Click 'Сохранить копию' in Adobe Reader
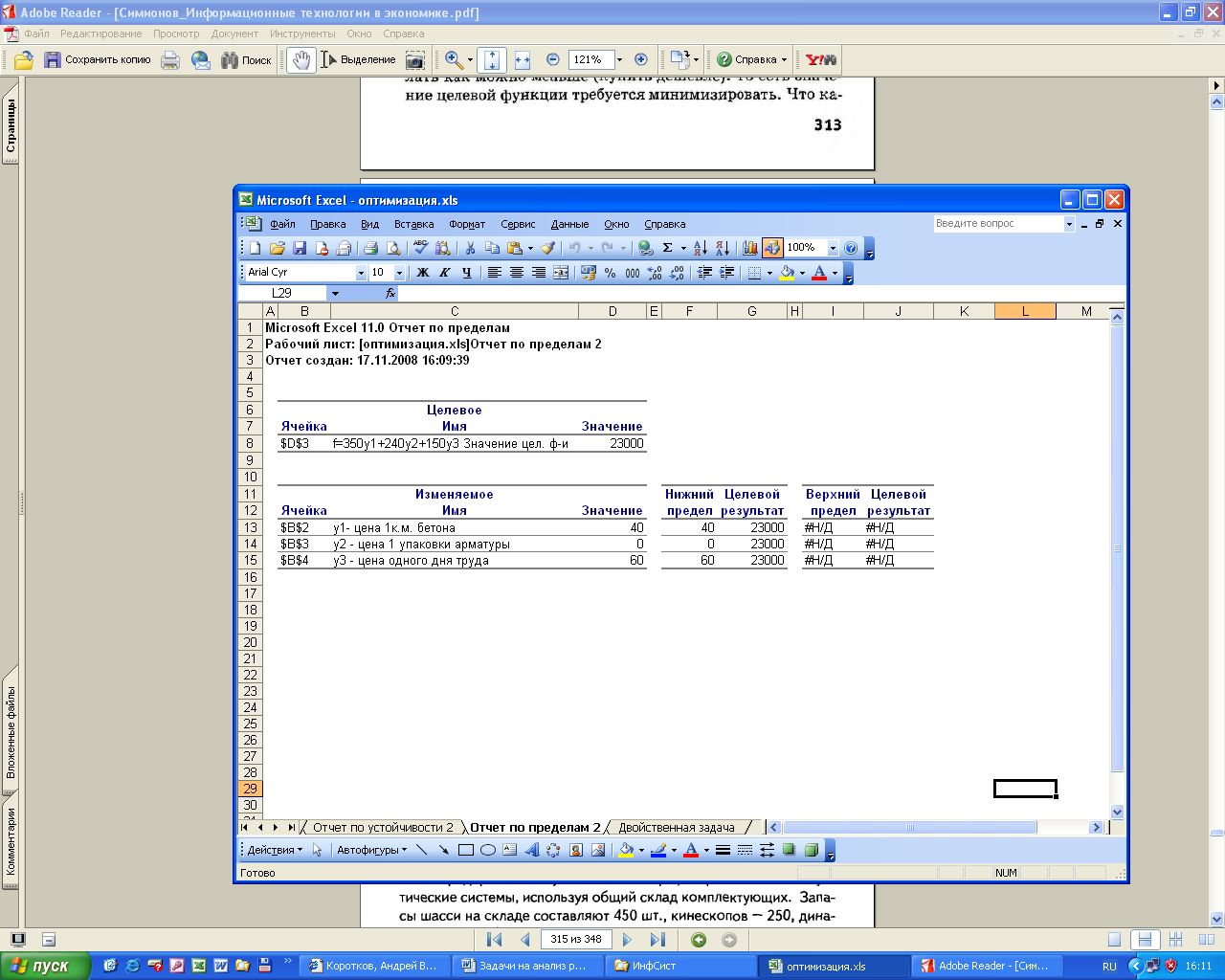1225x980 pixels. click(x=96, y=60)
